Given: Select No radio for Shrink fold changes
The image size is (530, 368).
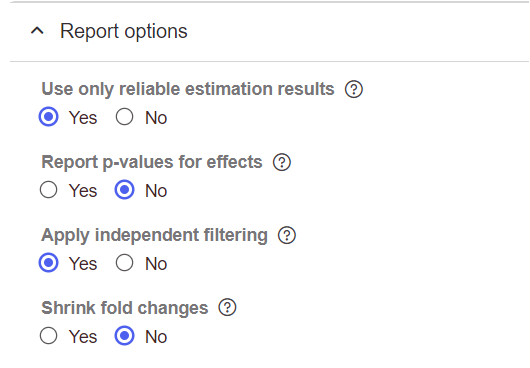Looking at the screenshot, I should [124, 336].
